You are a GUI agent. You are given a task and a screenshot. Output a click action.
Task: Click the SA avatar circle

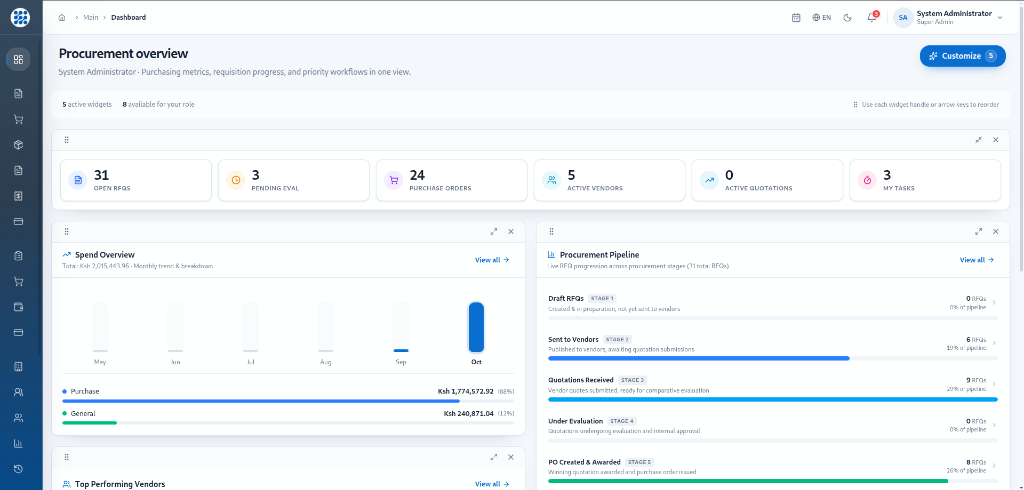[903, 18]
